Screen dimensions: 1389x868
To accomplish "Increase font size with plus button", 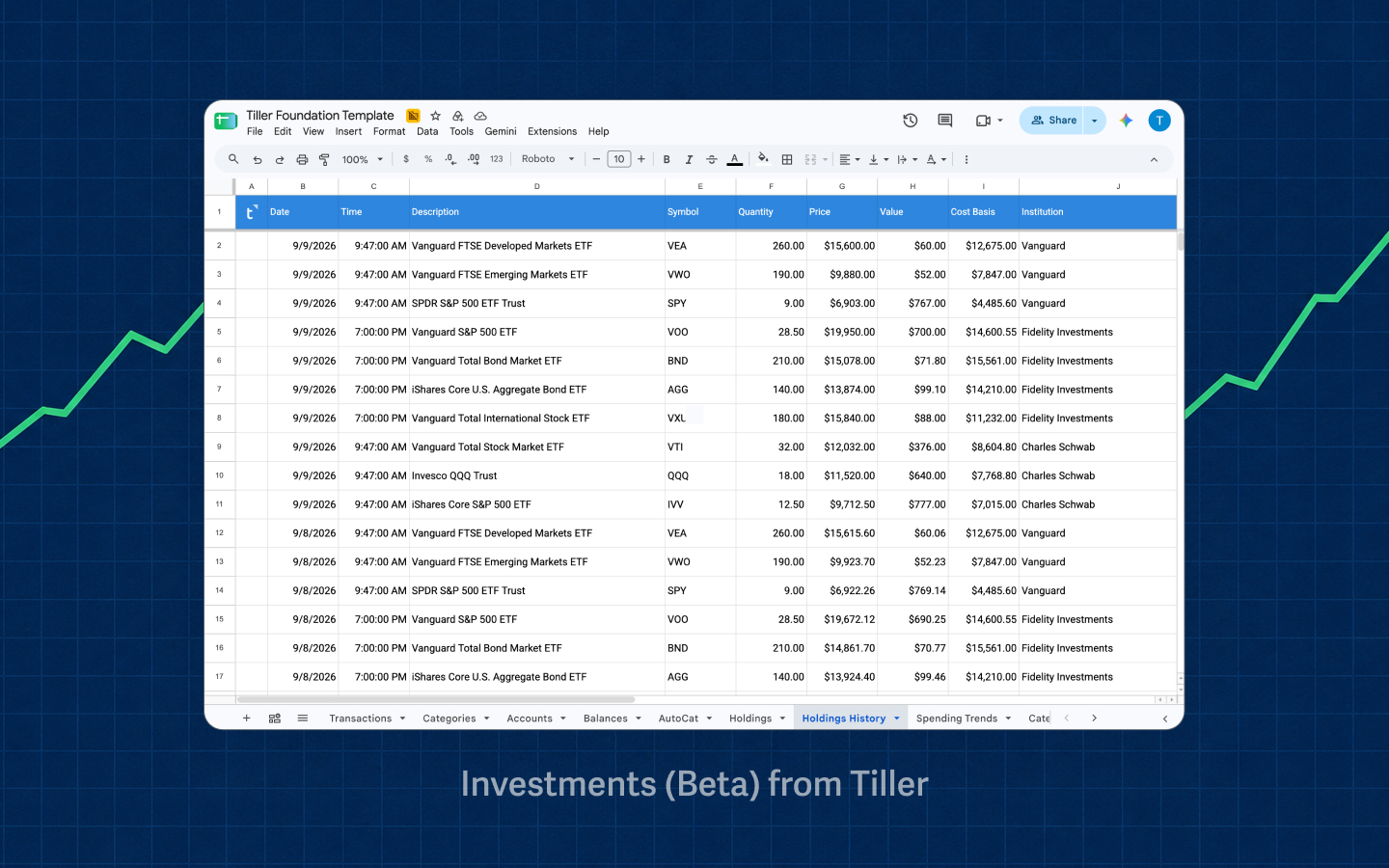I will [641, 159].
